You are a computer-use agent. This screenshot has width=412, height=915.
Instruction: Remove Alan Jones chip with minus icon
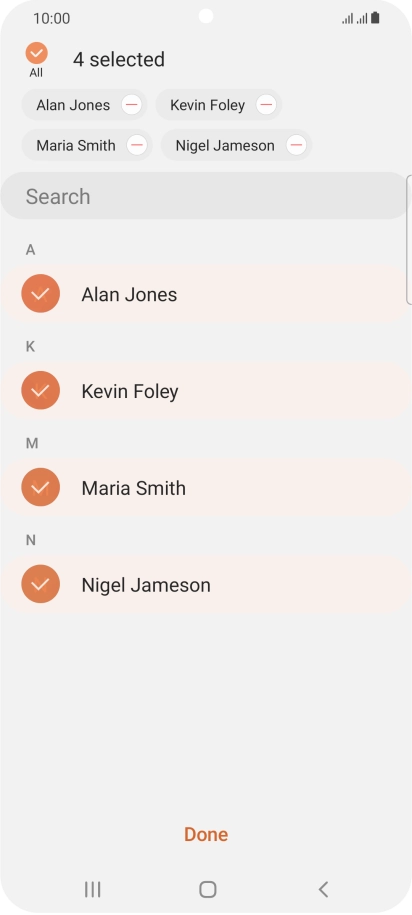[131, 105]
